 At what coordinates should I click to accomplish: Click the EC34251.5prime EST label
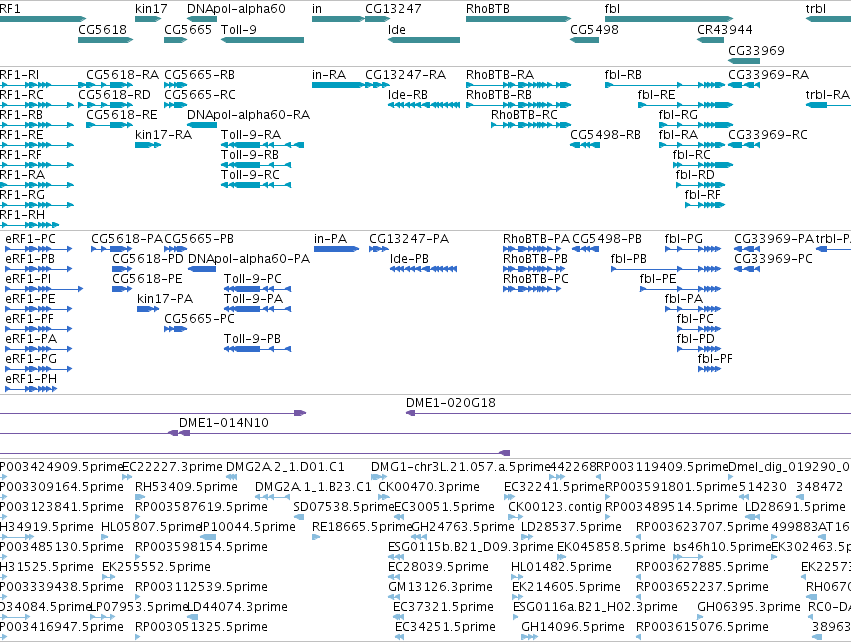[445, 627]
